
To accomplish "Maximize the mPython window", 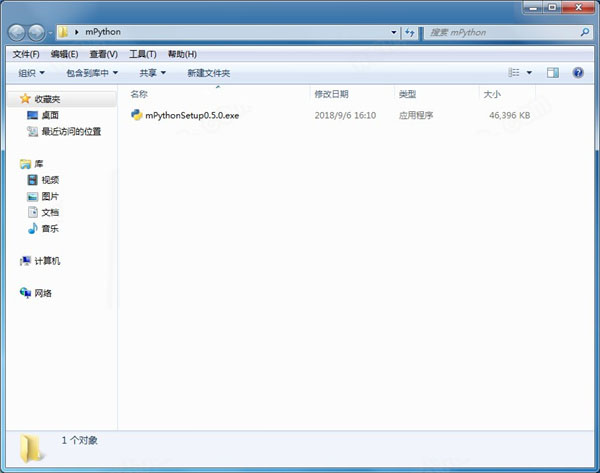I will tap(552, 7).
